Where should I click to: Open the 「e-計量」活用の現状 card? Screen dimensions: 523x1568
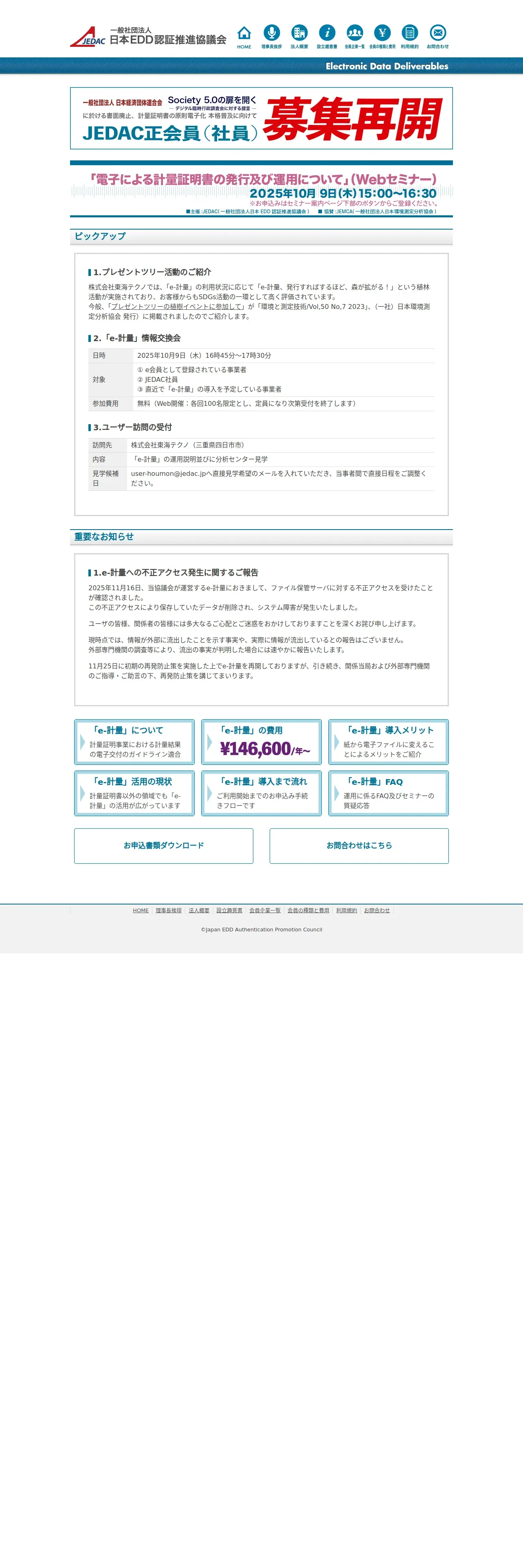click(x=134, y=793)
